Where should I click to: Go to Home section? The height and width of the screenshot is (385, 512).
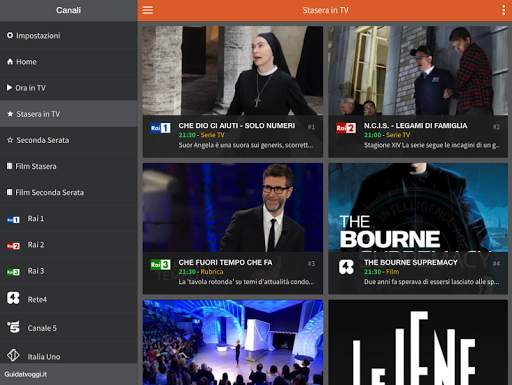coord(68,62)
